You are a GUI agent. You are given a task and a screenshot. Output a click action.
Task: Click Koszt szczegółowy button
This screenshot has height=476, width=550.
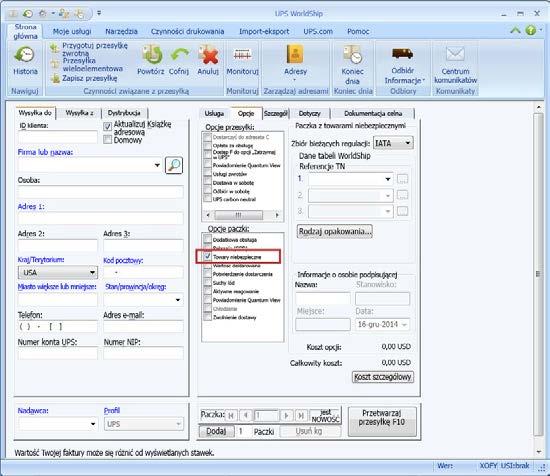click(x=382, y=377)
